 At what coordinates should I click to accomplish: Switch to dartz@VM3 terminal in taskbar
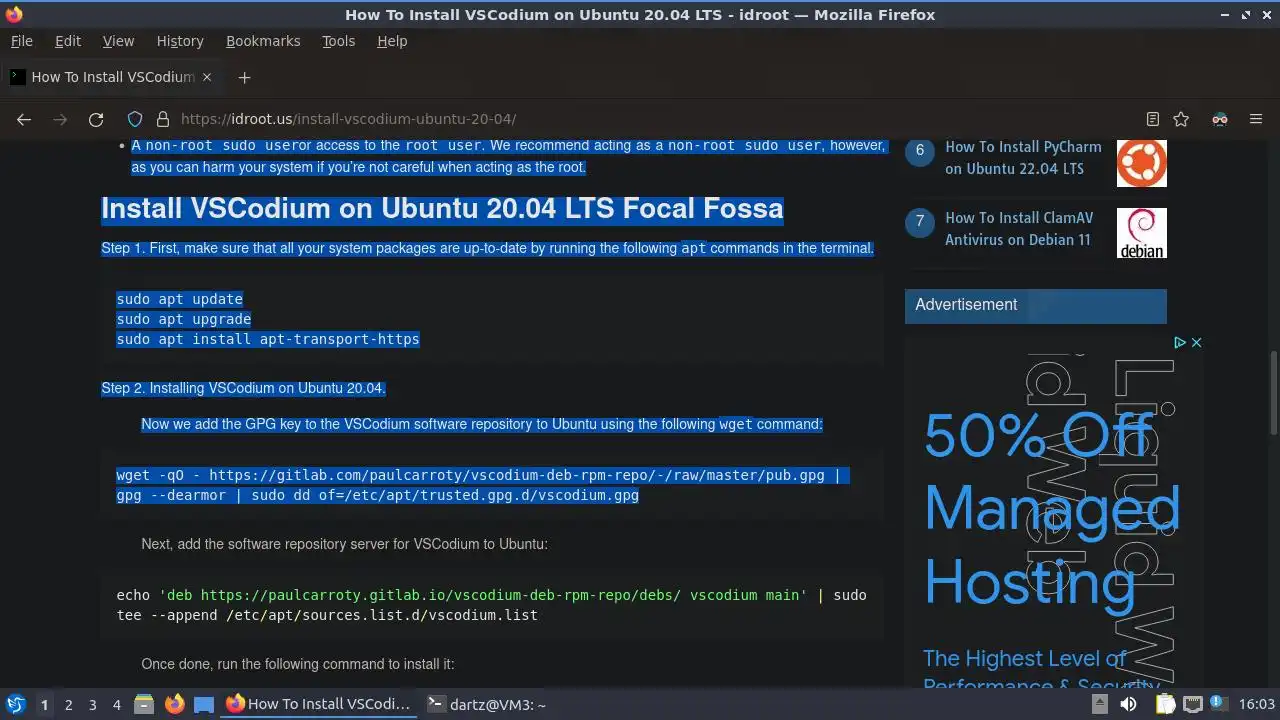click(x=487, y=704)
